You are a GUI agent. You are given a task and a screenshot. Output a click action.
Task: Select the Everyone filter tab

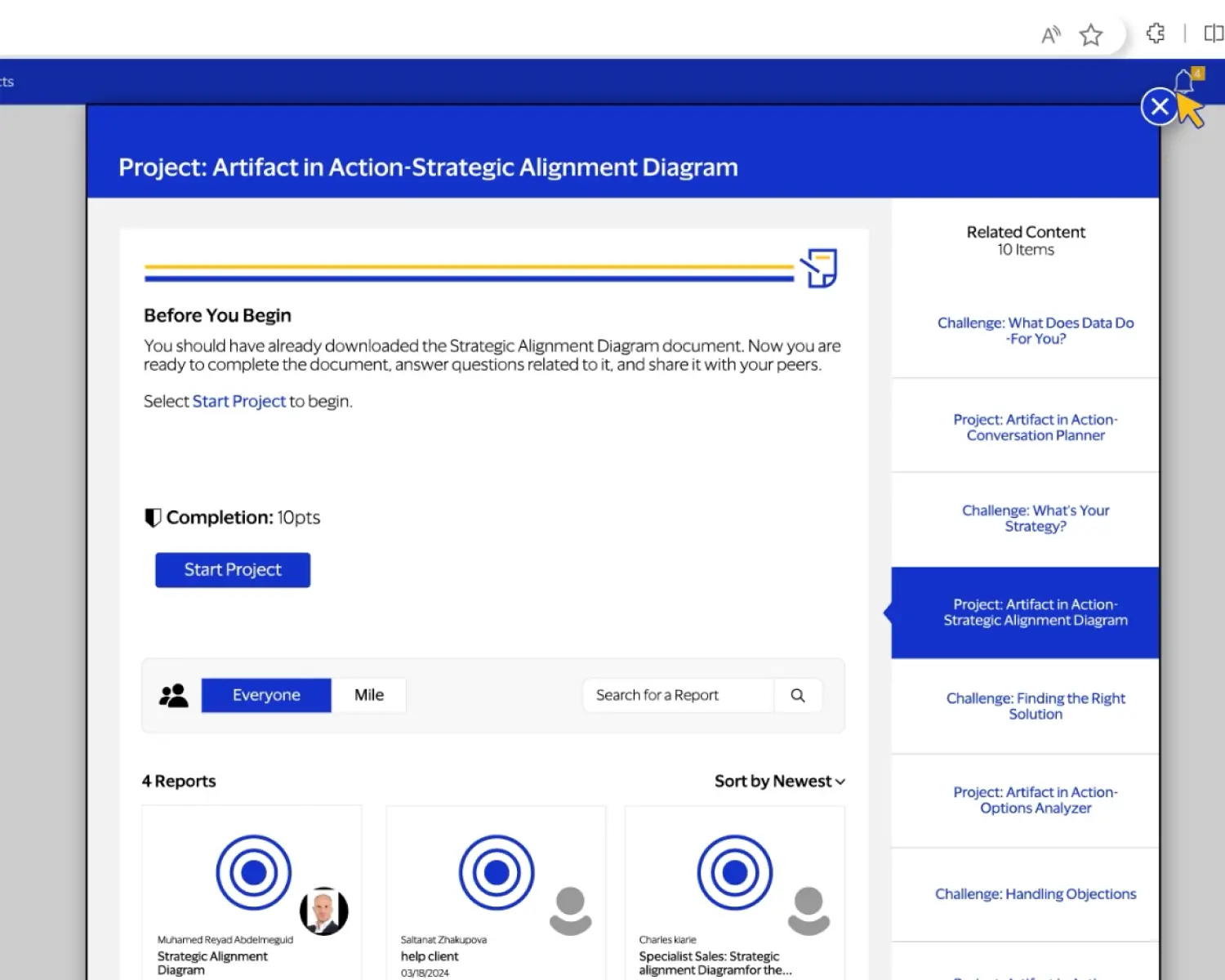(266, 695)
